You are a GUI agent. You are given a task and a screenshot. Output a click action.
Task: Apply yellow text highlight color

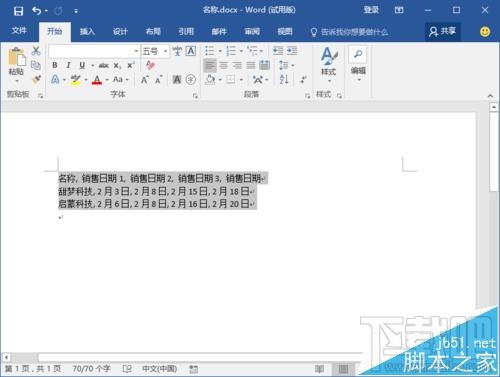(76, 80)
